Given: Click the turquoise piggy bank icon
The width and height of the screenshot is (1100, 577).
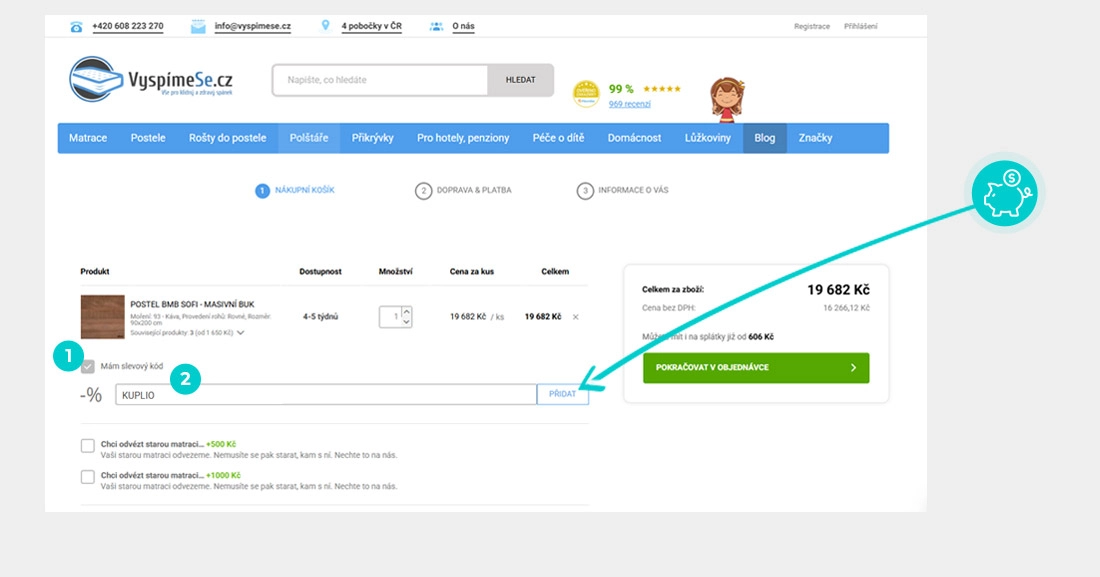Looking at the screenshot, I should 1004,193.
